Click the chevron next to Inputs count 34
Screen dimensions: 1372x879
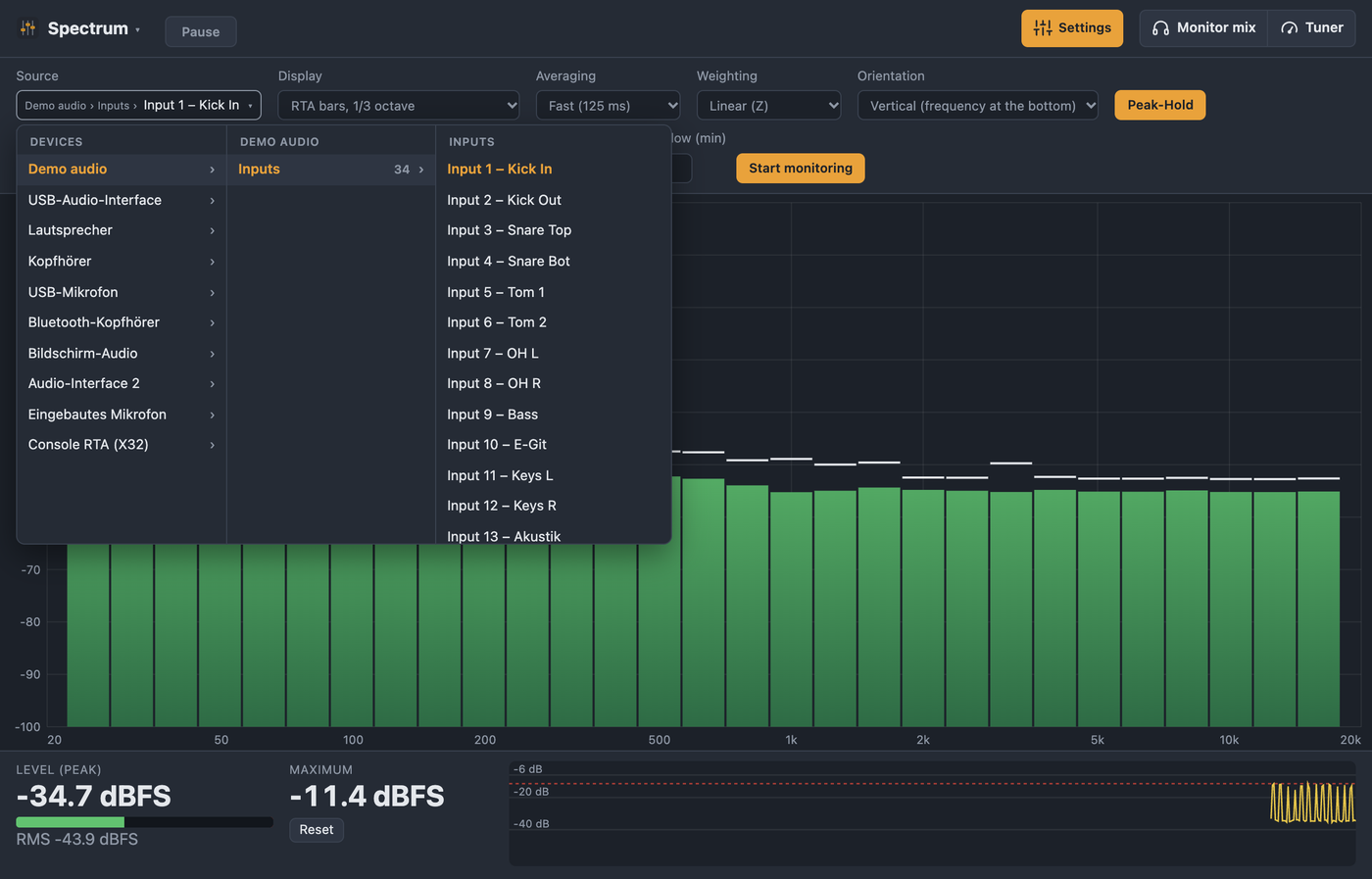[x=421, y=170]
